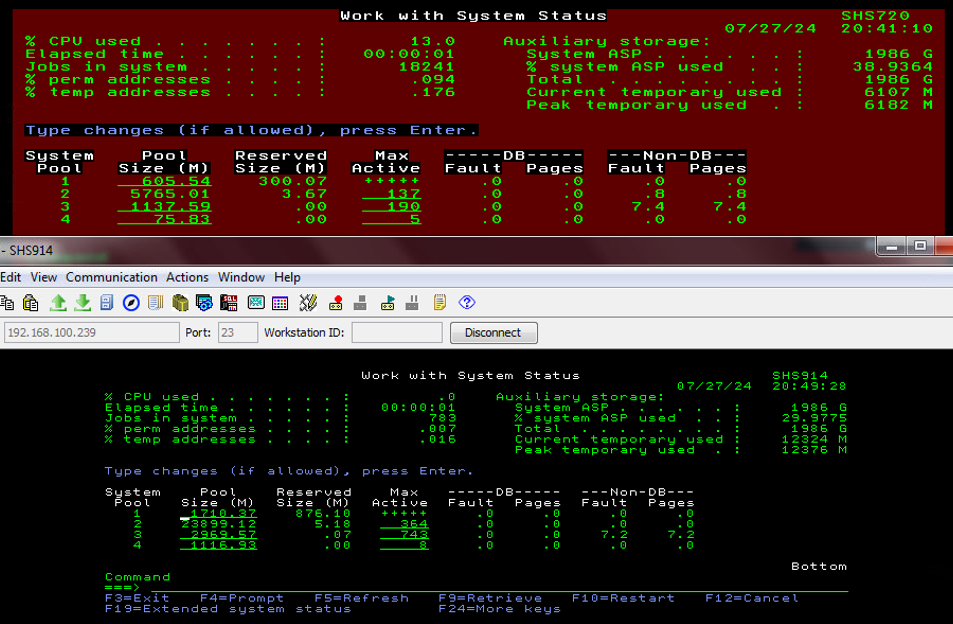Image resolution: width=953 pixels, height=624 pixels.
Task: Click the Workstation ID input field
Action: [x=397, y=333]
